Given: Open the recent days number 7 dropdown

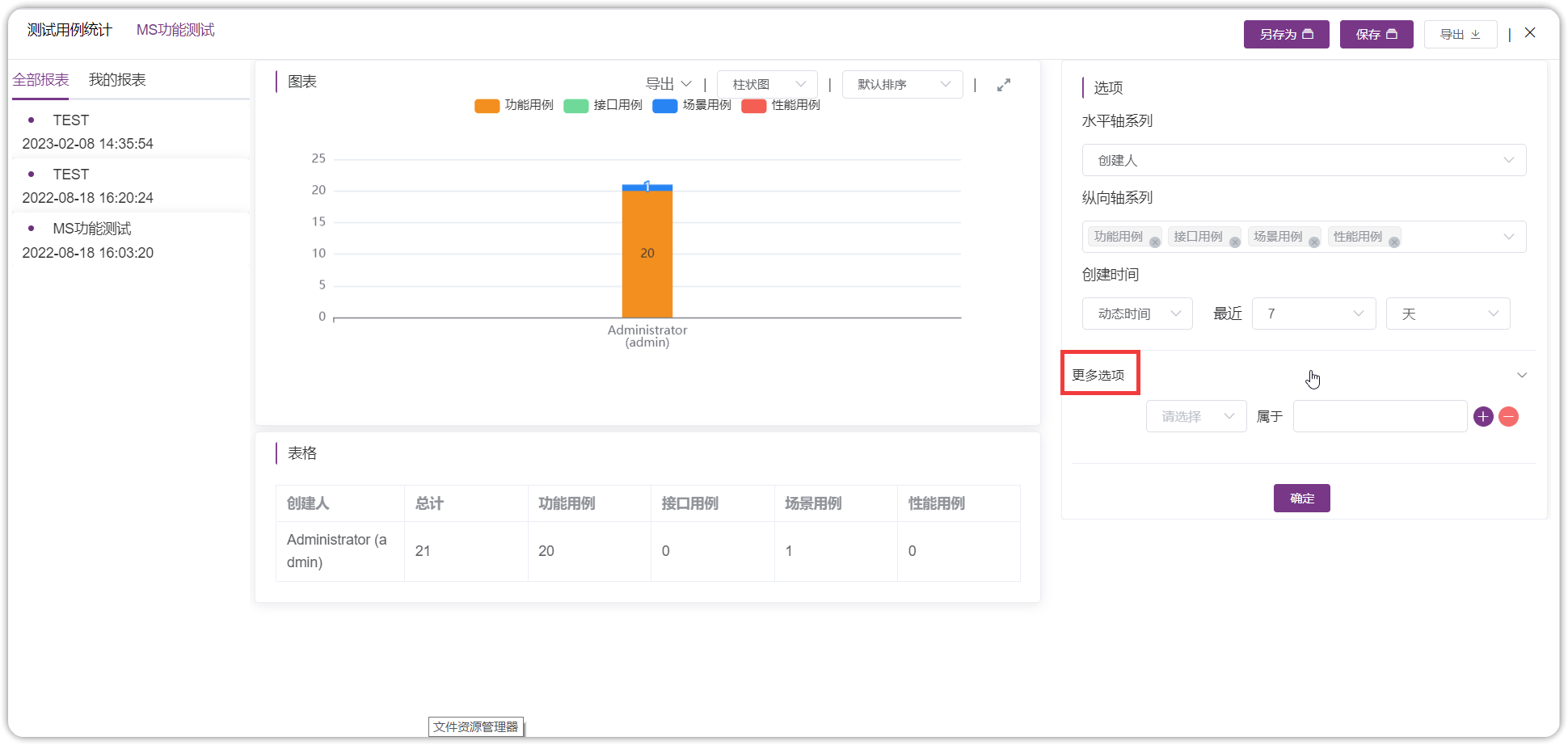Looking at the screenshot, I should [x=1314, y=314].
